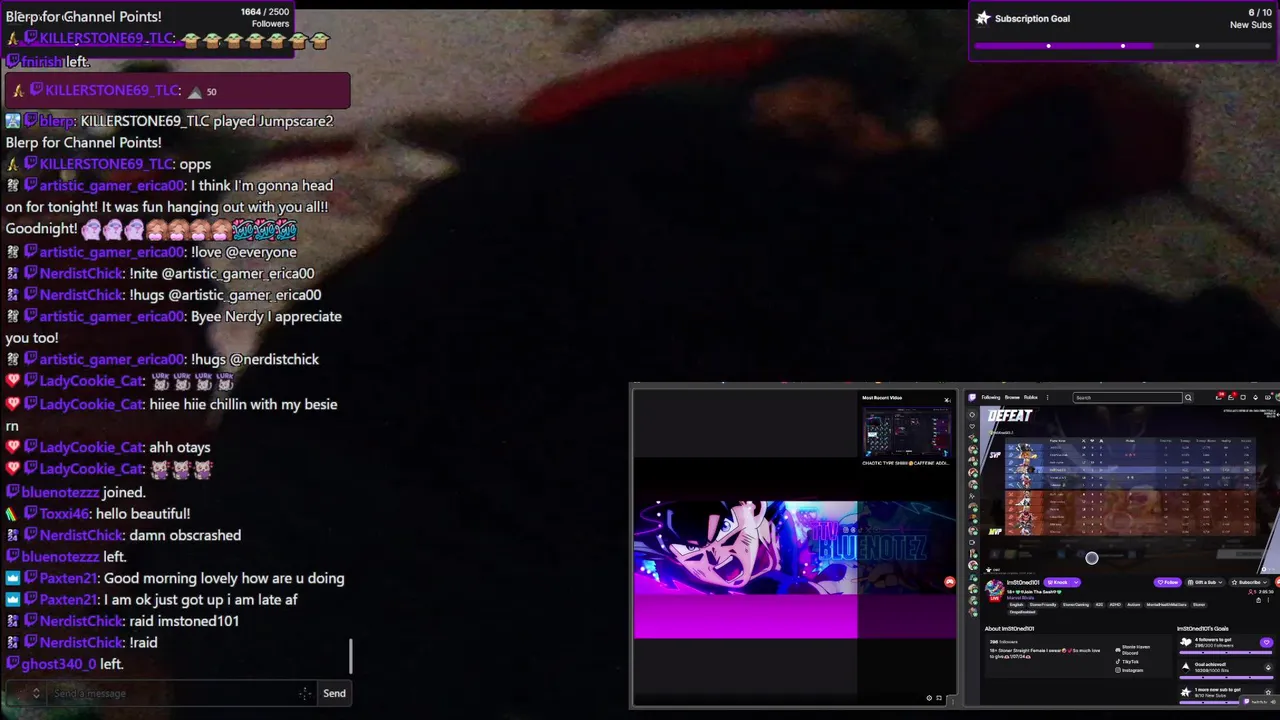Click the popout icon next to the gear
Screen dimensions: 1280x720
pyautogui.click(x=939, y=698)
